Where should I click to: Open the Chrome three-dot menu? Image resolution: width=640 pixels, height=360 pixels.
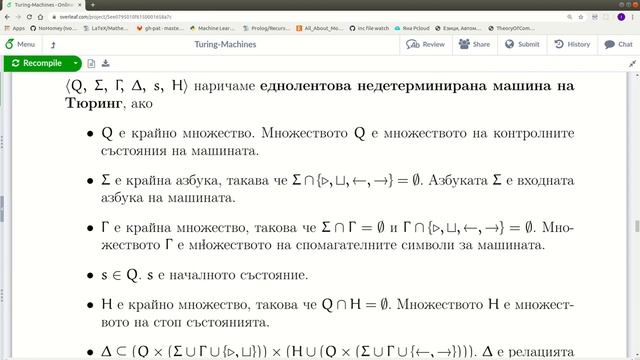pos(633,17)
